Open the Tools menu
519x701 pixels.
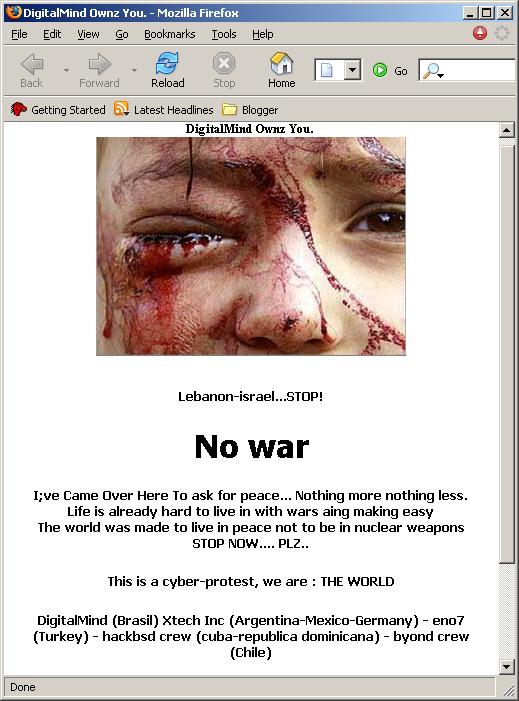(x=224, y=34)
